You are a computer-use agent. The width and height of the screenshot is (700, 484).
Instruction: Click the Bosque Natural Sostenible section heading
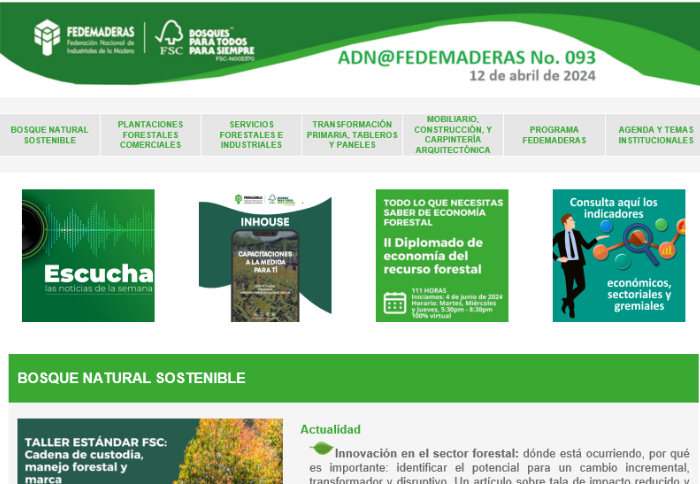[x=131, y=378]
